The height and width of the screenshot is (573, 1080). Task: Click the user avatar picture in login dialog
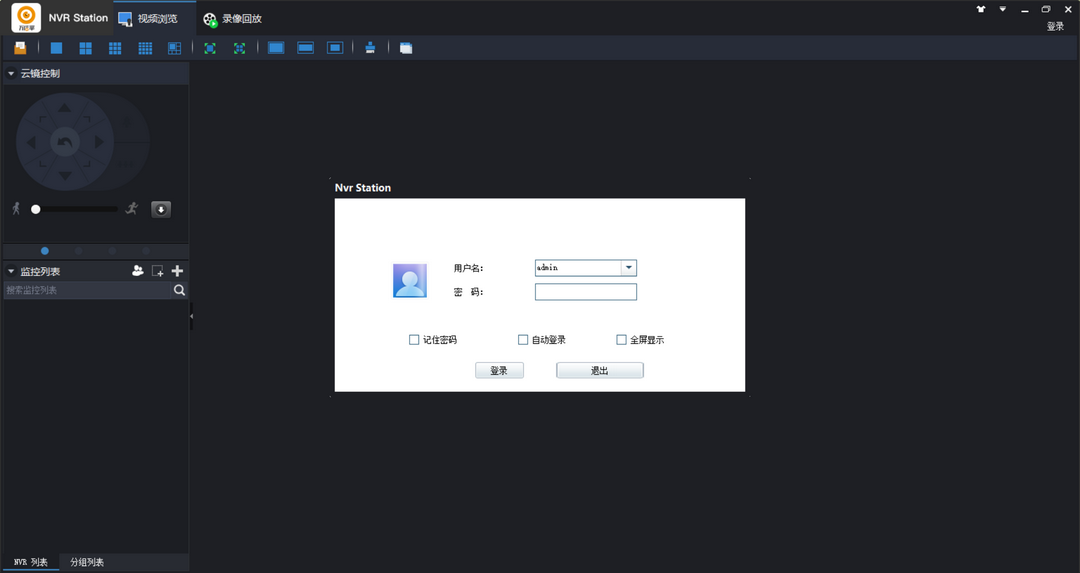click(x=410, y=281)
